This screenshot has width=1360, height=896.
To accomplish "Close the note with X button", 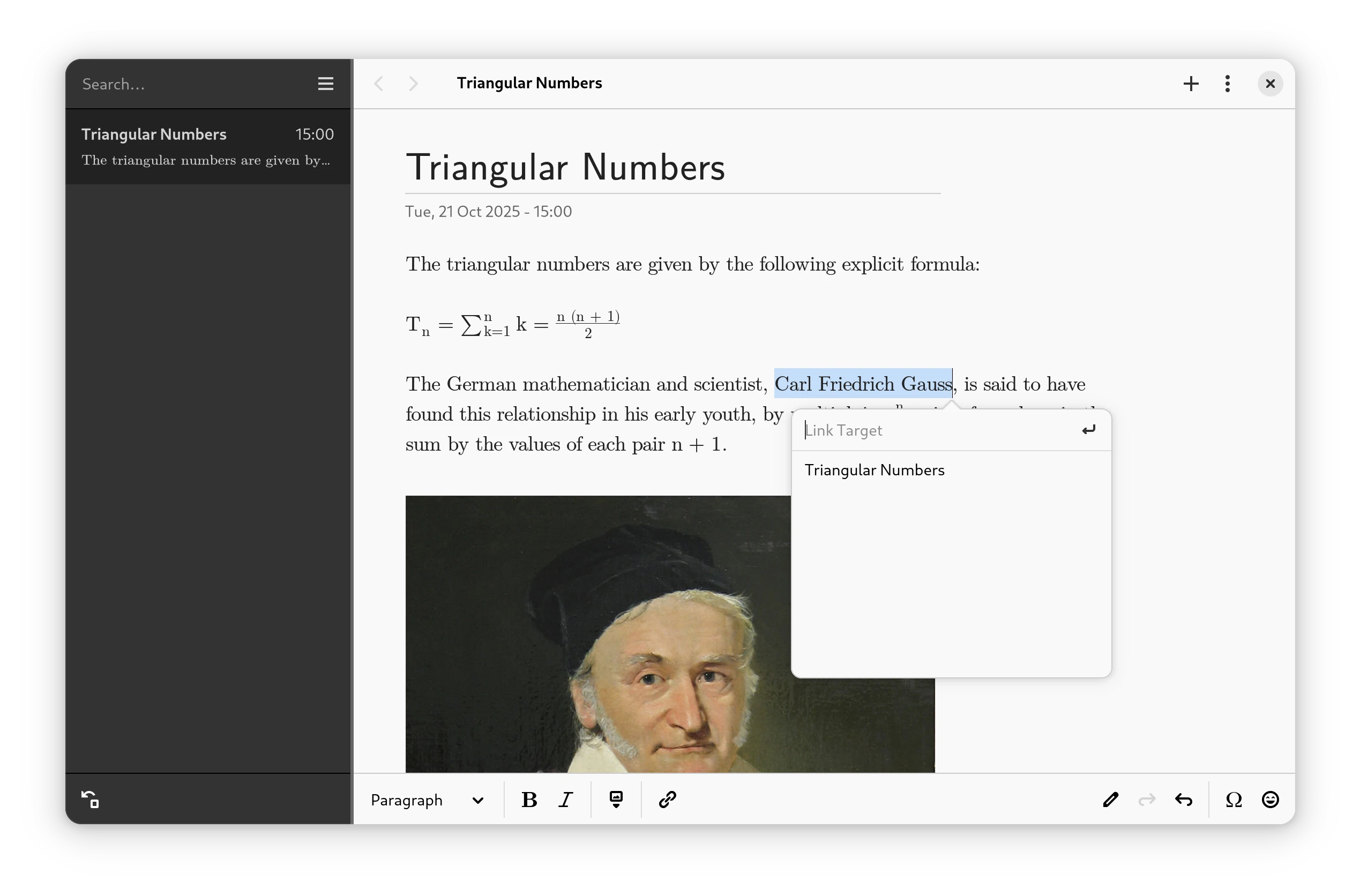I will (x=1270, y=84).
